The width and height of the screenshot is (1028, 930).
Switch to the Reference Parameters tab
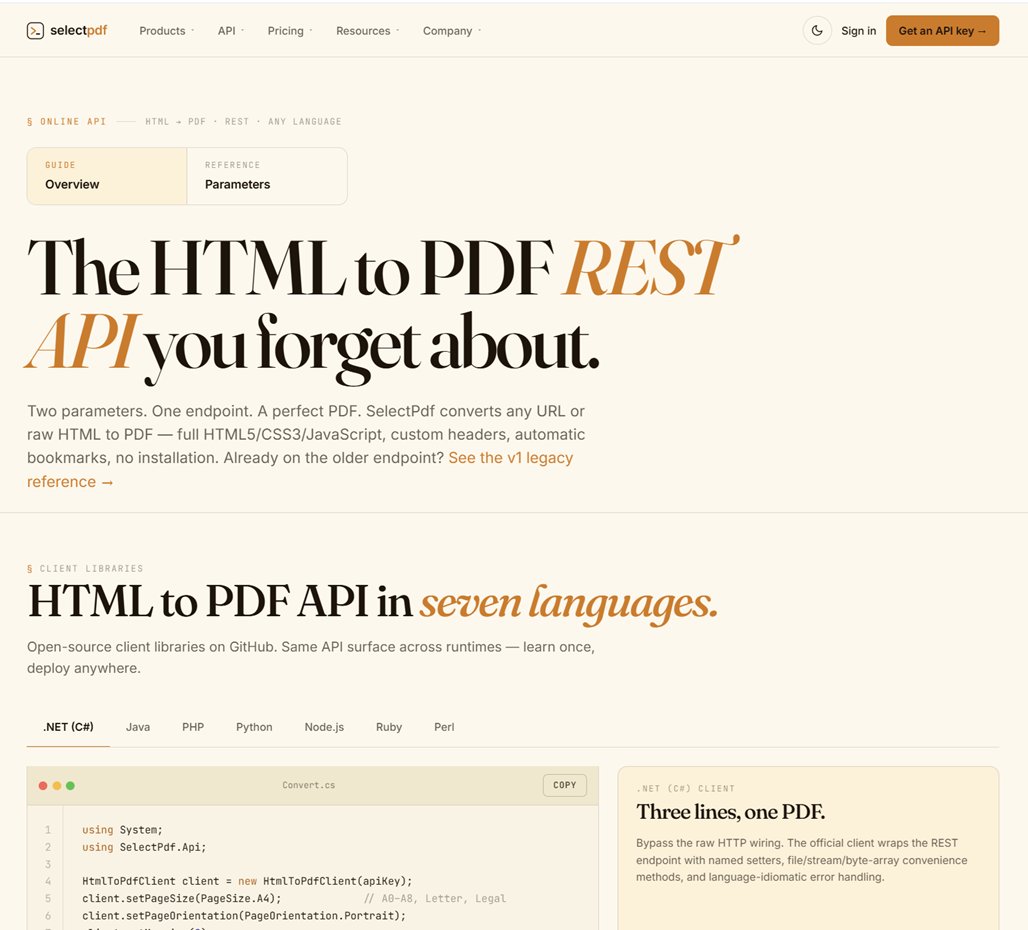click(x=267, y=176)
